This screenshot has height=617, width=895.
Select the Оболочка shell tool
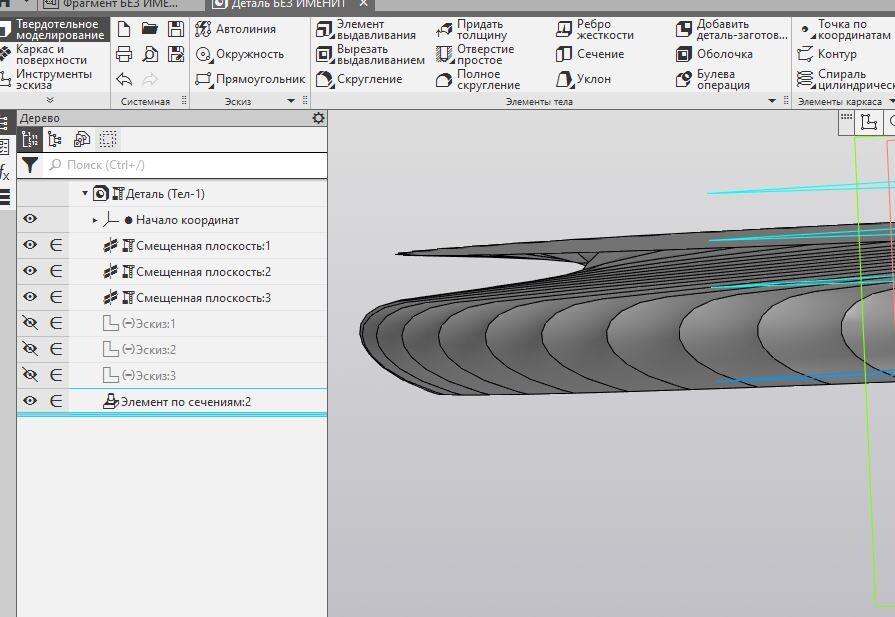tap(715, 54)
